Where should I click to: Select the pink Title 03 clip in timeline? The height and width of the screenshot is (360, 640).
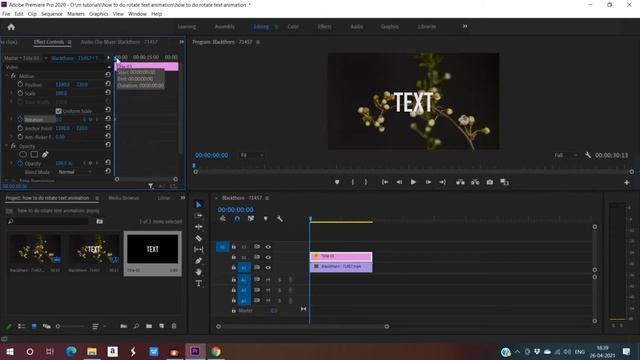click(341, 256)
